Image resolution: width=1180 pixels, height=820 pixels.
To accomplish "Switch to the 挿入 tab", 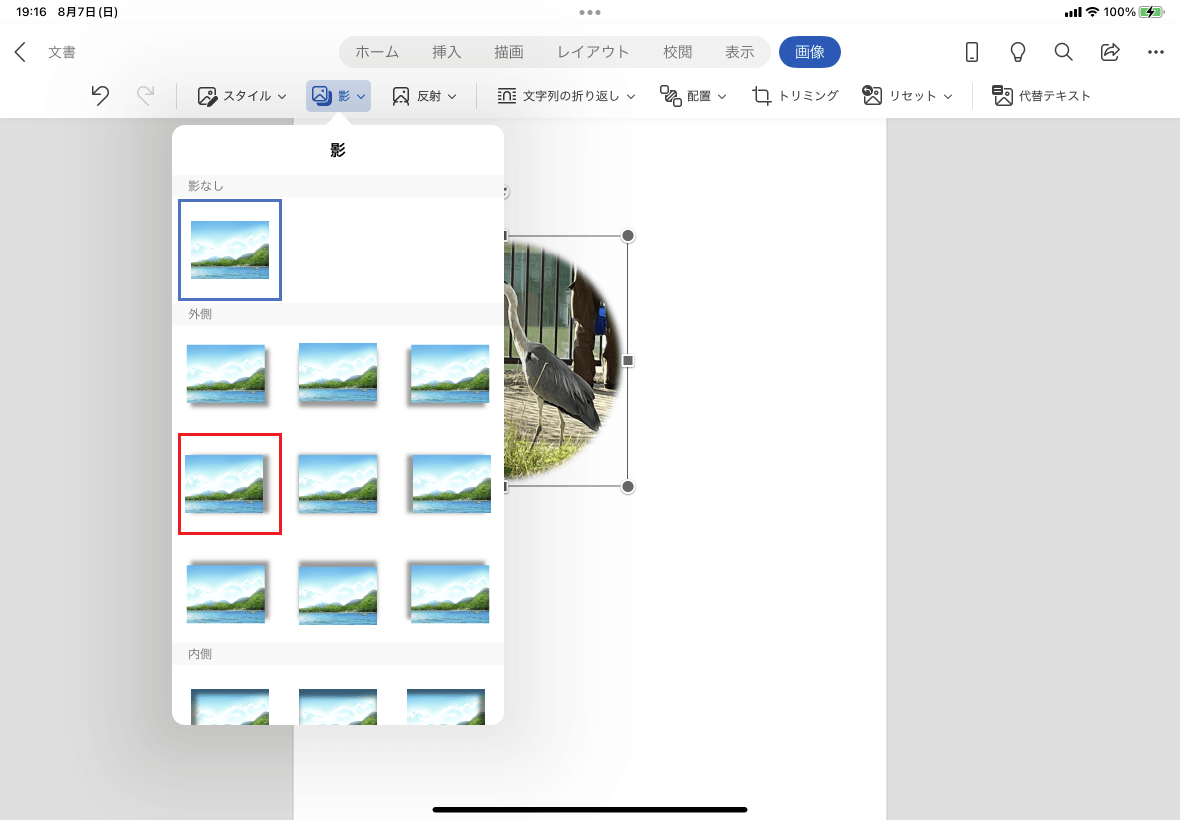I will (x=446, y=52).
